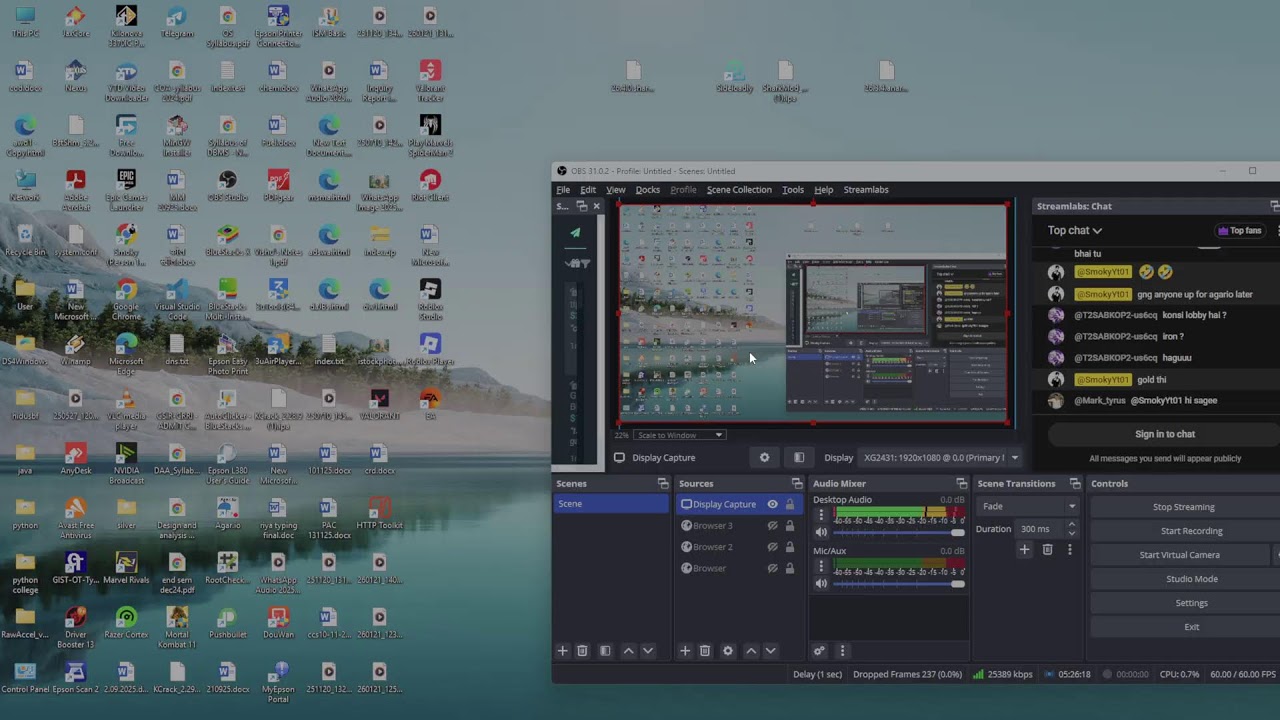Screen dimensions: 1280x720
Task: Mute the Mic/Aux channel
Action: tap(822, 584)
